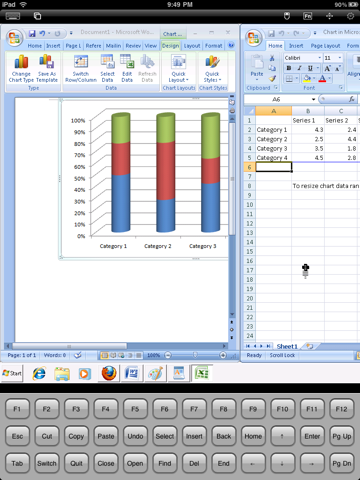
Task: Expand the Quick Styles gallery
Action: click(212, 69)
